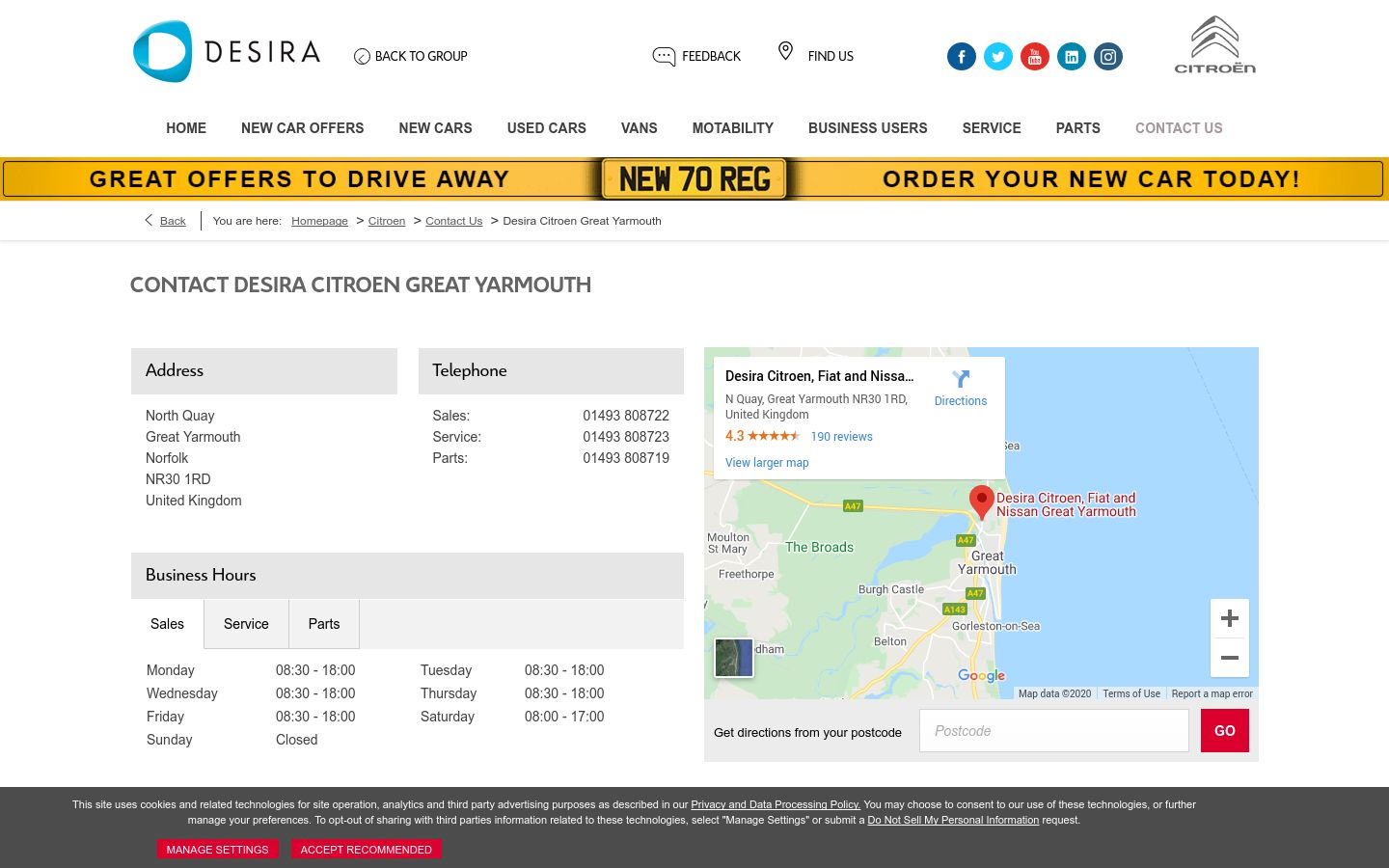Open the NEW CARS menu
The width and height of the screenshot is (1389, 868).
pos(436,128)
